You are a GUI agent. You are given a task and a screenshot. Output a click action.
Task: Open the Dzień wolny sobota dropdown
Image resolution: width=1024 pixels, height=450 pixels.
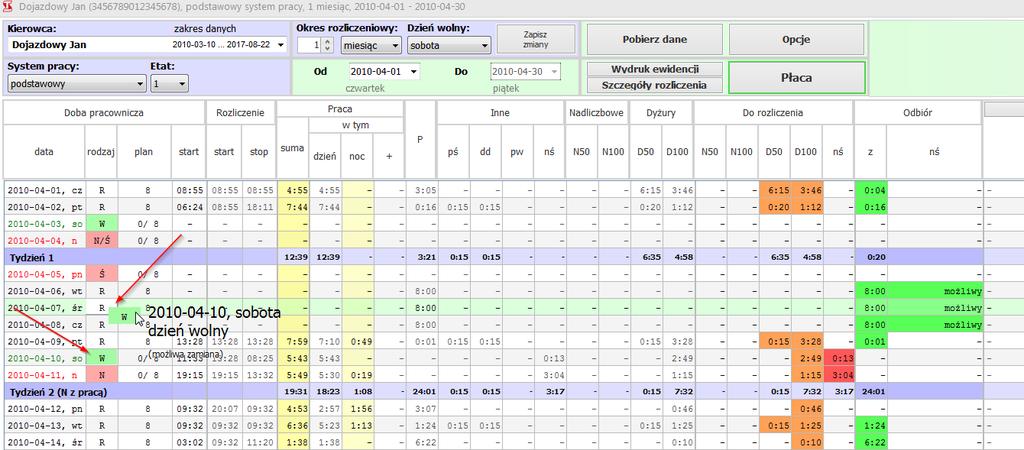point(449,46)
